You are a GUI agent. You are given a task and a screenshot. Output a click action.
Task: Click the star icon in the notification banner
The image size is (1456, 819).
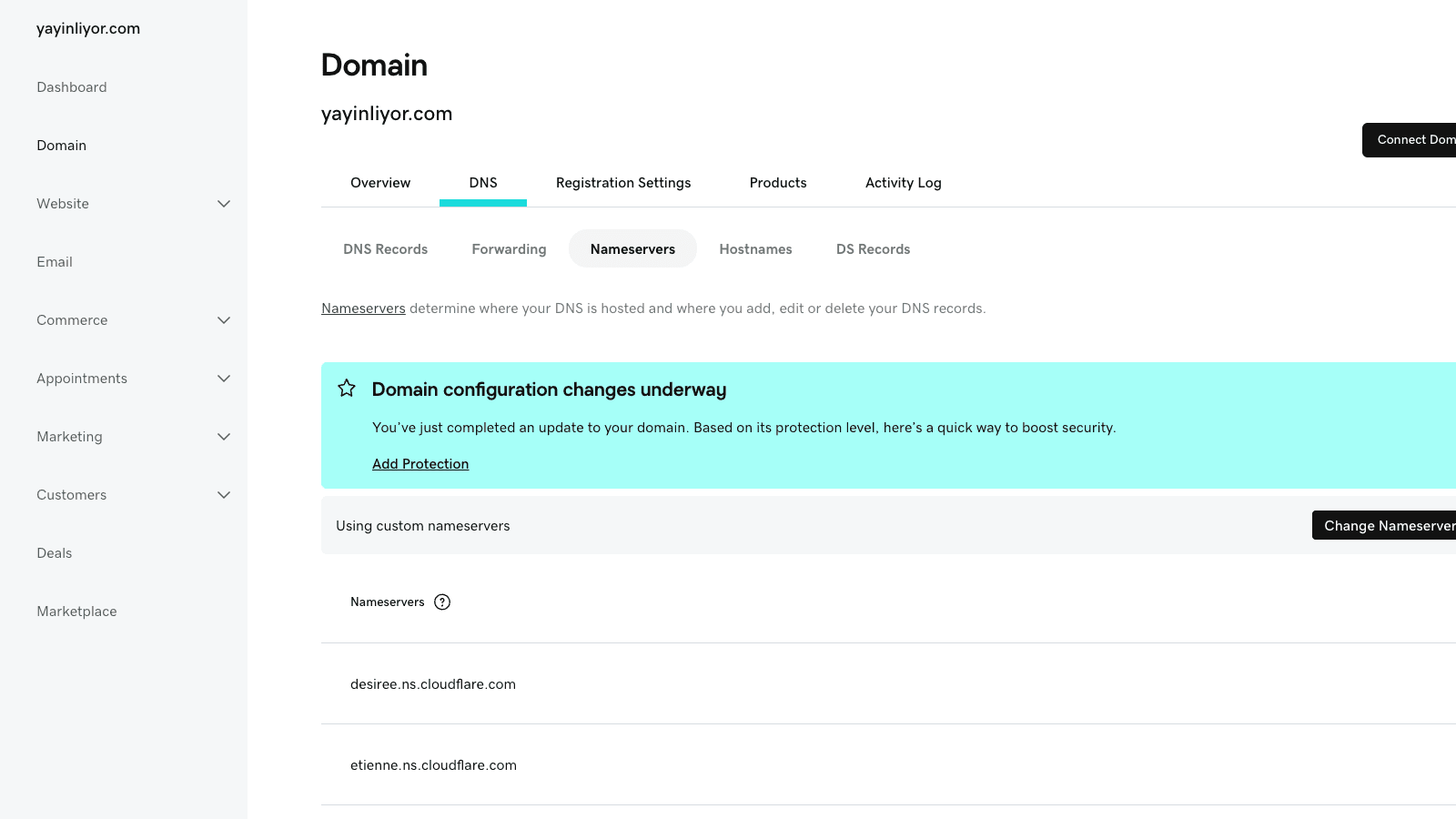347,389
